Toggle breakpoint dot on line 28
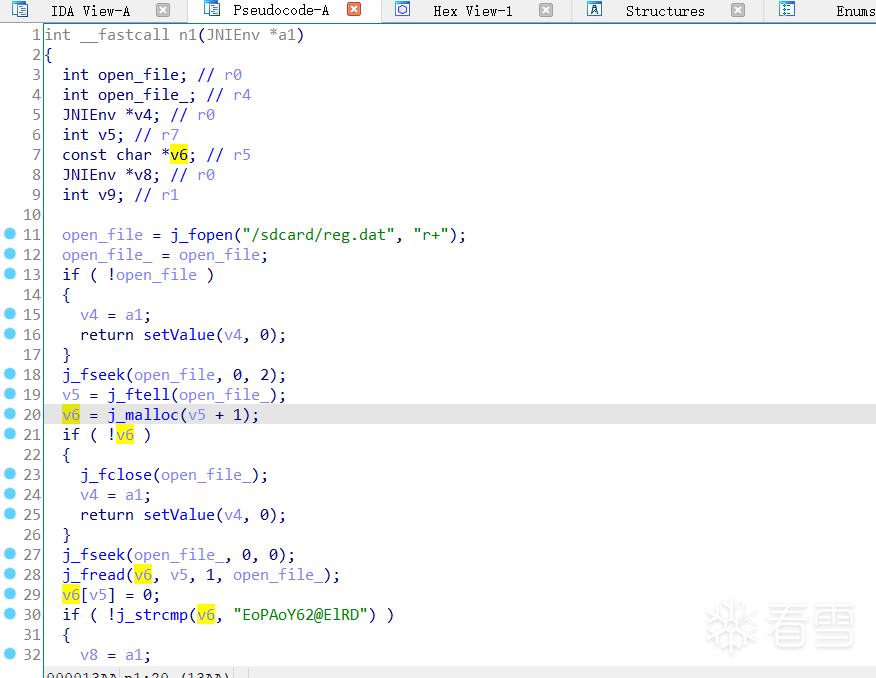 coord(10,574)
